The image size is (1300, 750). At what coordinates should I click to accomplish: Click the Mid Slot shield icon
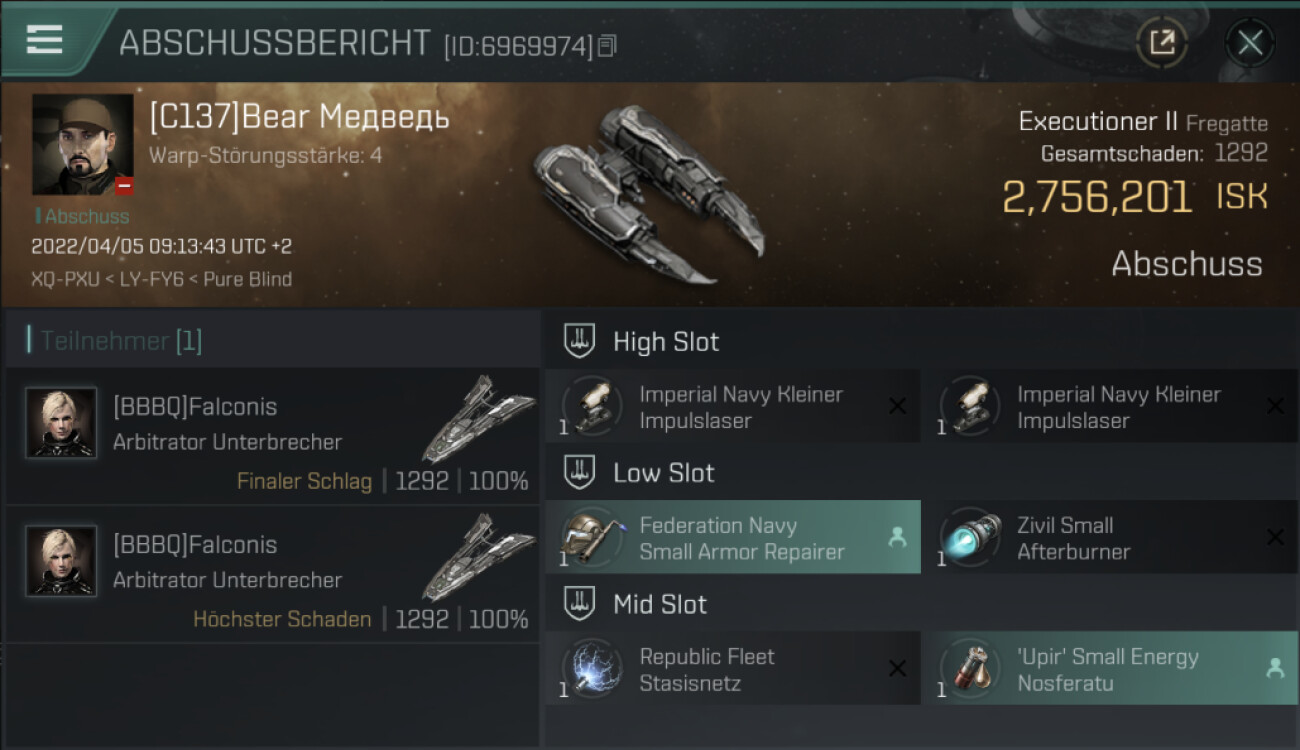pyautogui.click(x=580, y=604)
